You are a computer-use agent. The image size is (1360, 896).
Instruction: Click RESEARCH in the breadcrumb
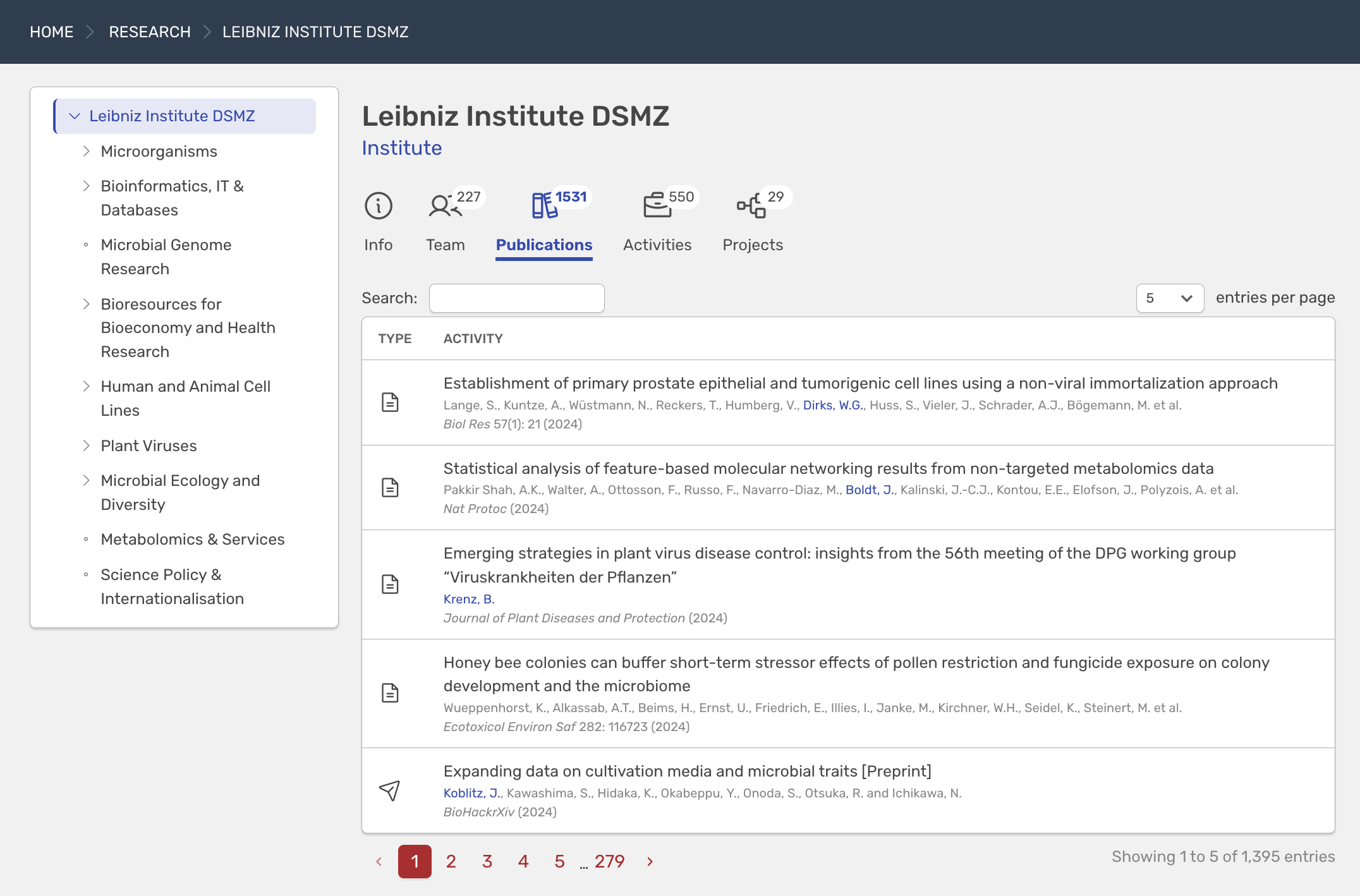pyautogui.click(x=150, y=32)
